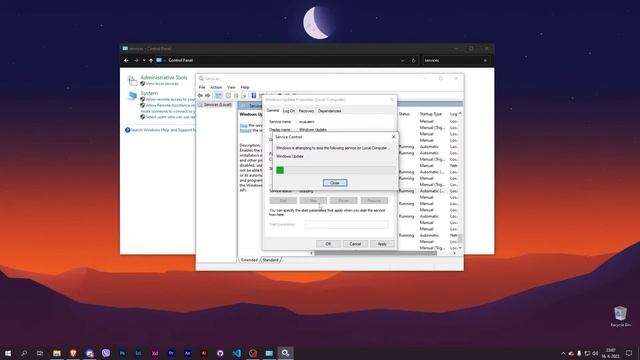The image size is (640, 360).
Task: Open the Dependencies tab
Action: (x=329, y=111)
